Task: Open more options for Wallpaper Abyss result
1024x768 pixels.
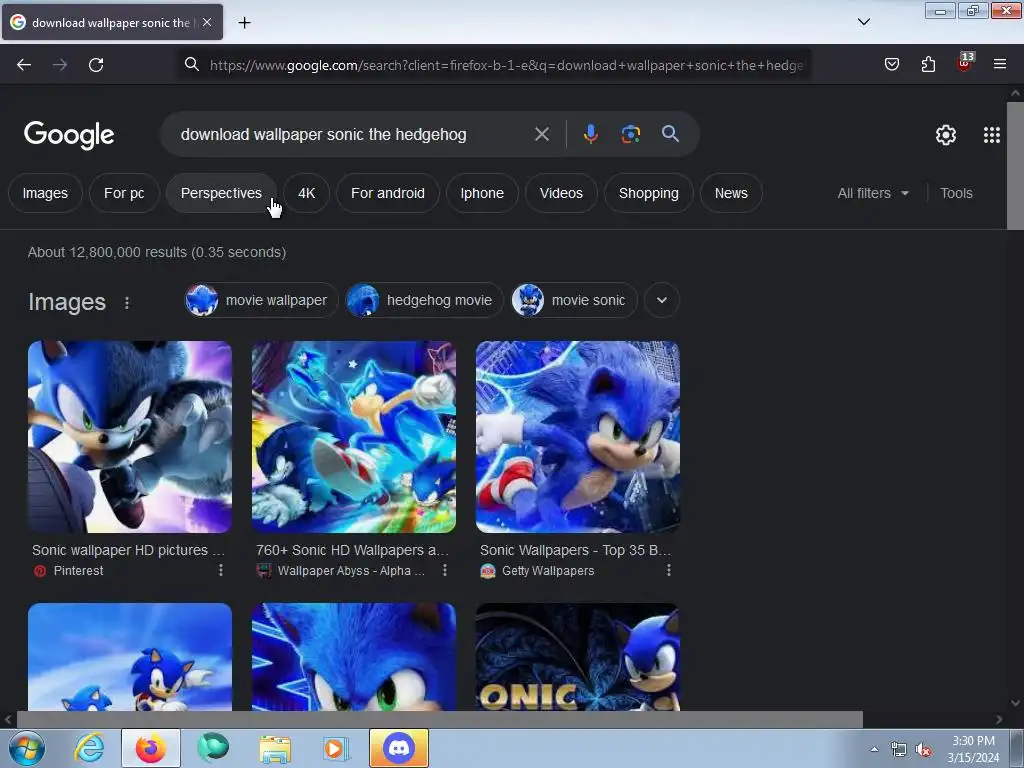Action: [x=445, y=570]
